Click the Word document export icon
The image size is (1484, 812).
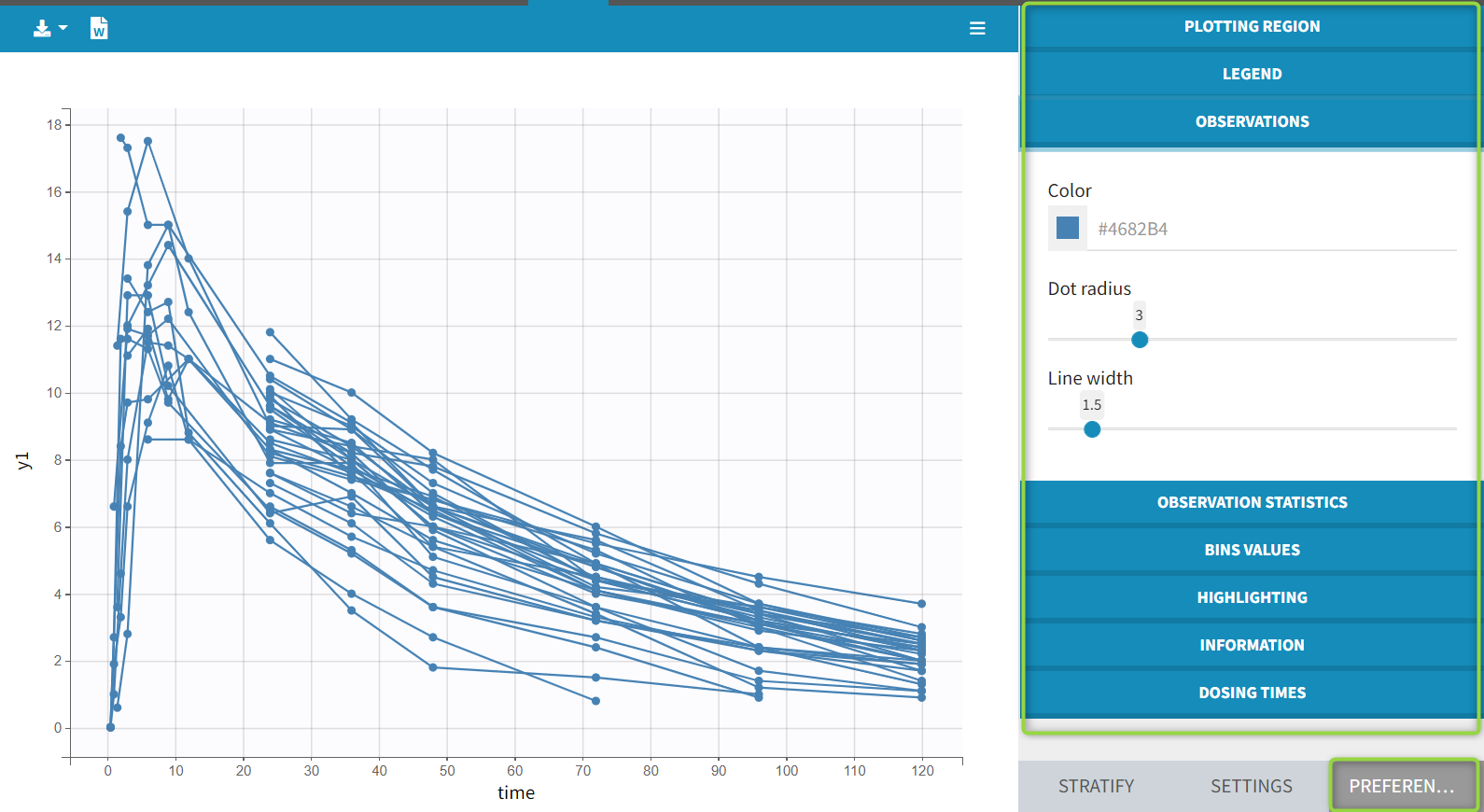99,29
